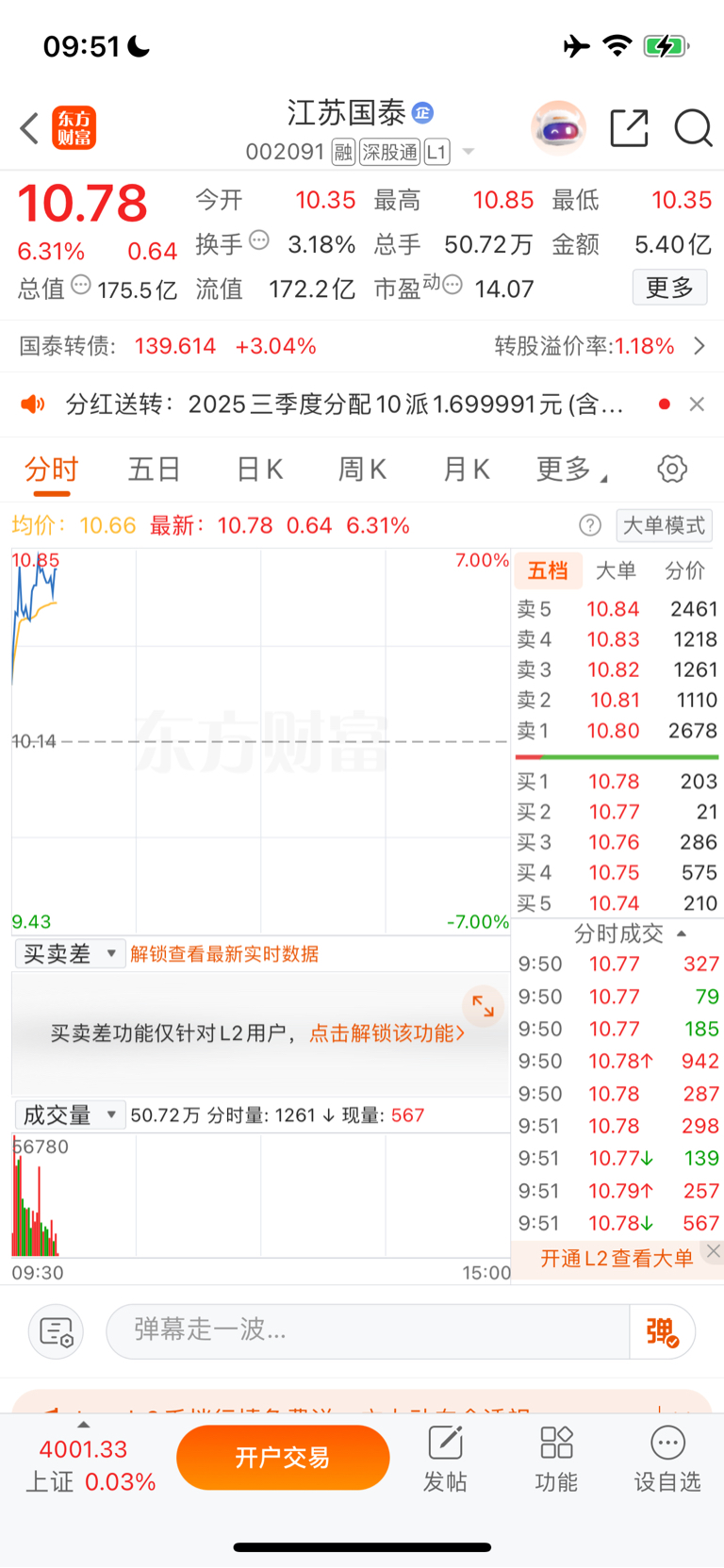This screenshot has width=724, height=1568.
Task: Toggle 大单模式 button
Action: click(x=664, y=525)
